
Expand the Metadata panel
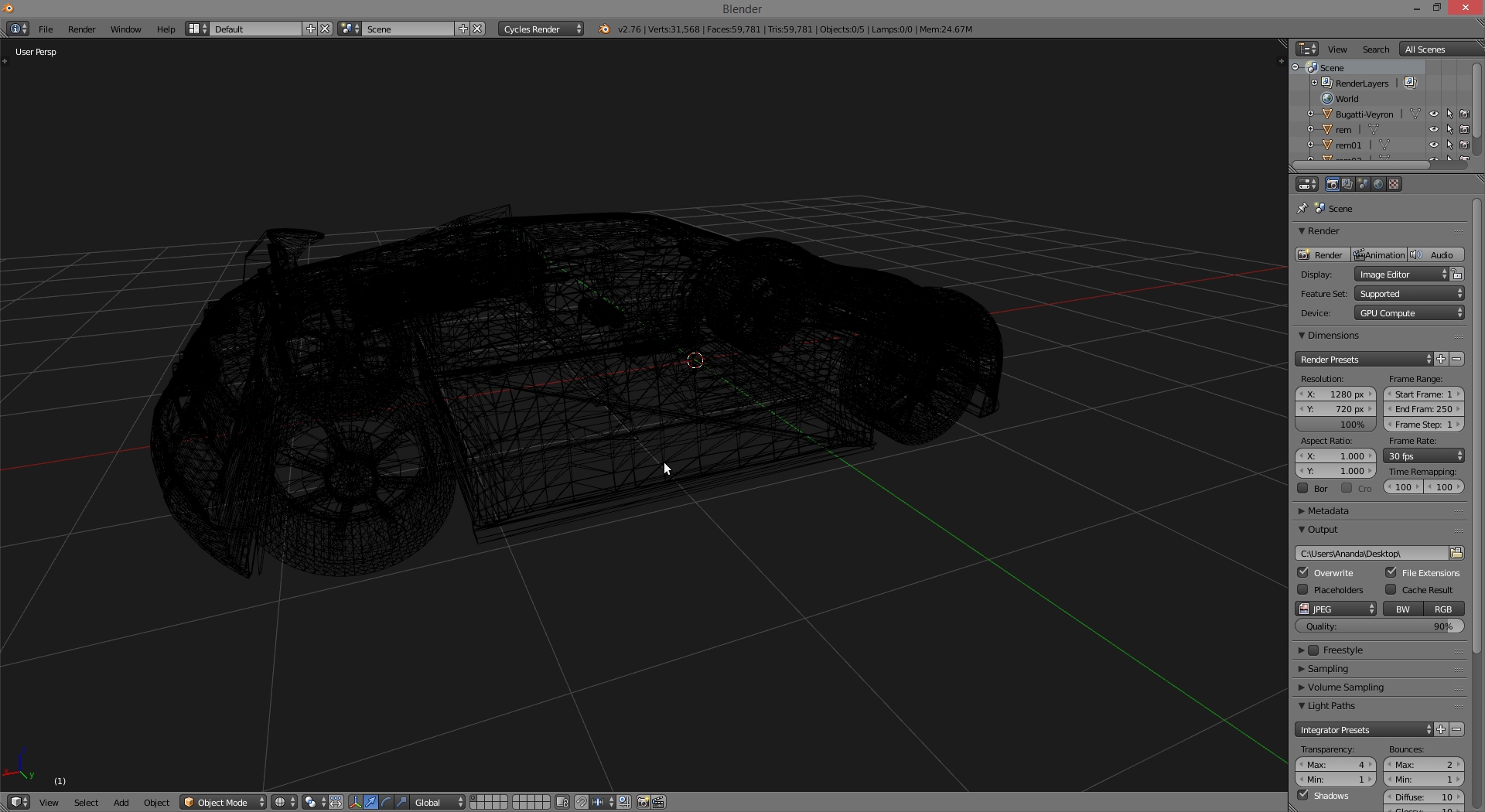tap(1327, 510)
